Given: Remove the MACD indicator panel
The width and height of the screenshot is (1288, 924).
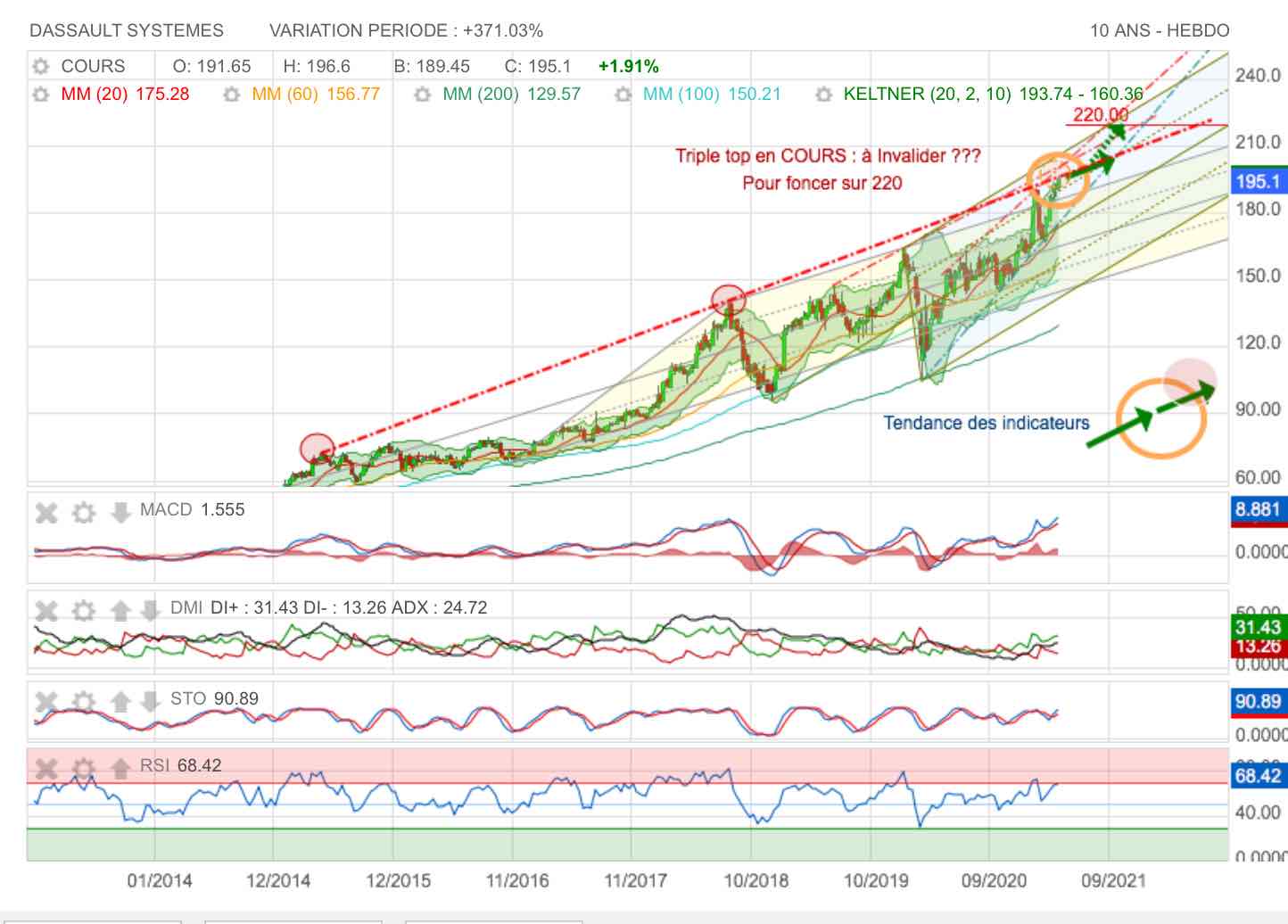Looking at the screenshot, I should [x=46, y=512].
